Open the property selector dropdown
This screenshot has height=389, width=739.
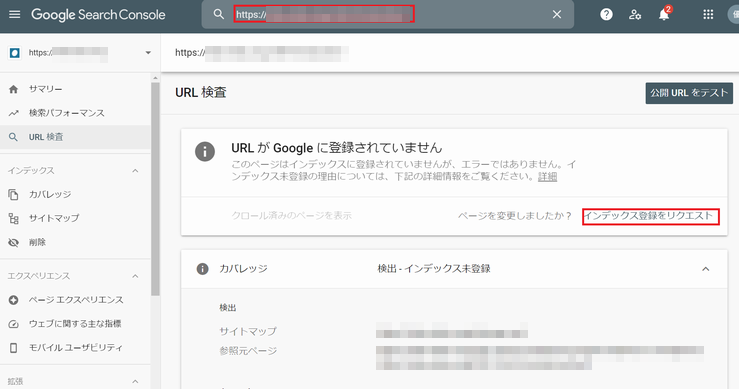tap(80, 53)
